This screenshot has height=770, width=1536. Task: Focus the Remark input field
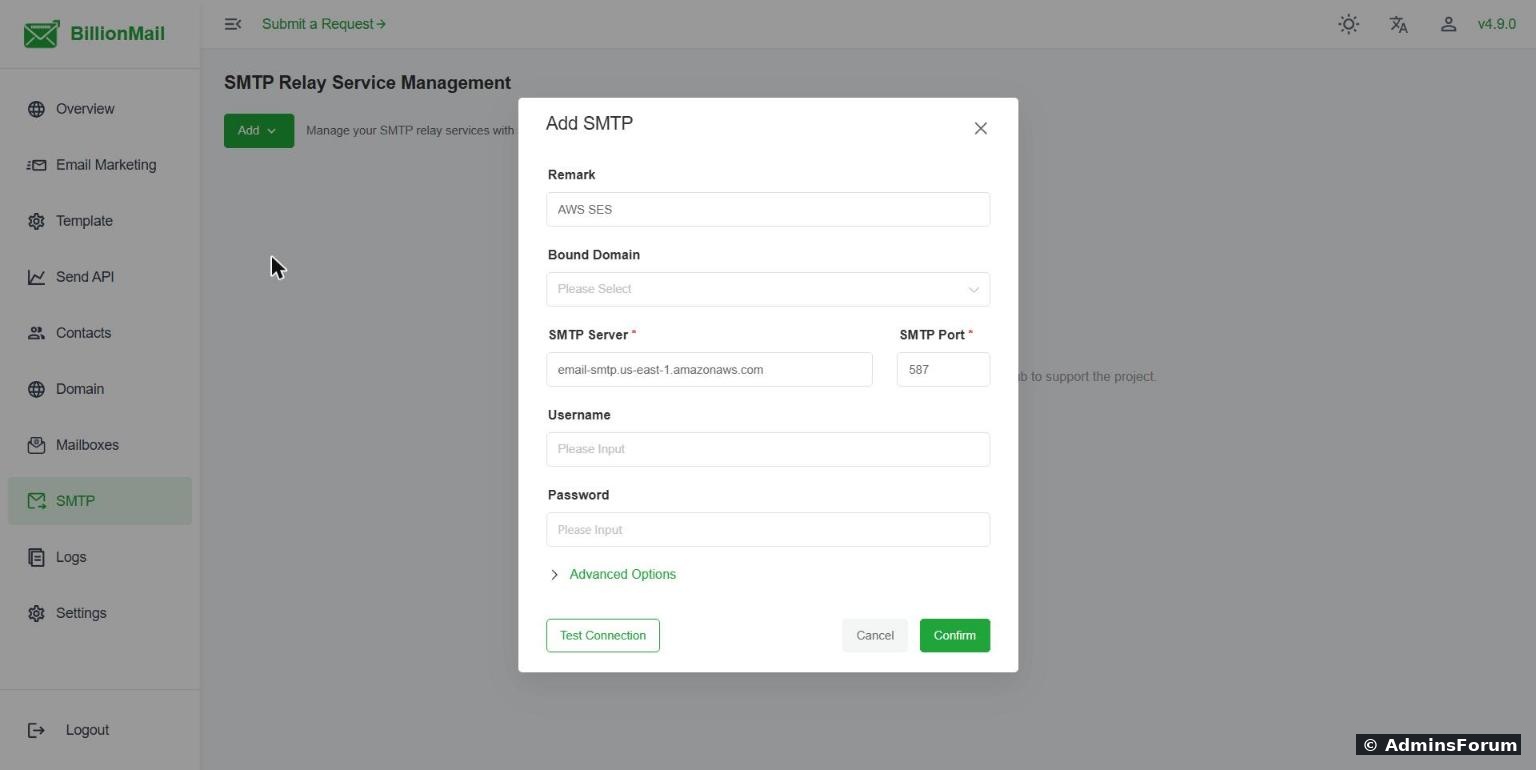click(x=768, y=209)
